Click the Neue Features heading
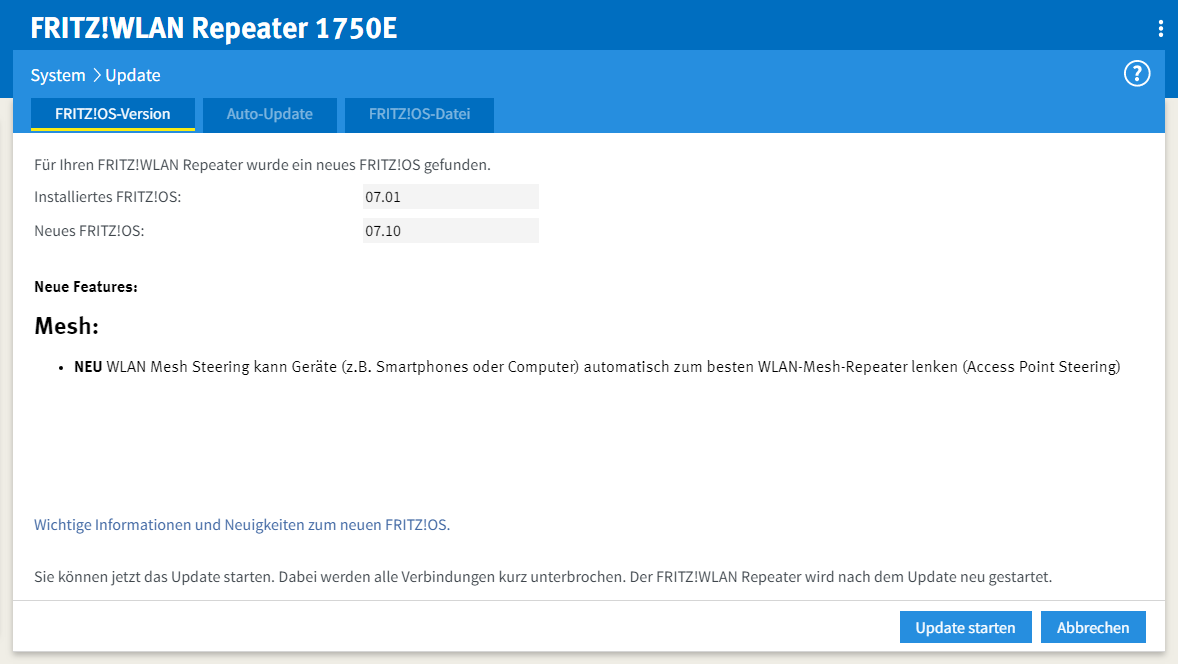This screenshot has width=1178, height=664. [86, 286]
